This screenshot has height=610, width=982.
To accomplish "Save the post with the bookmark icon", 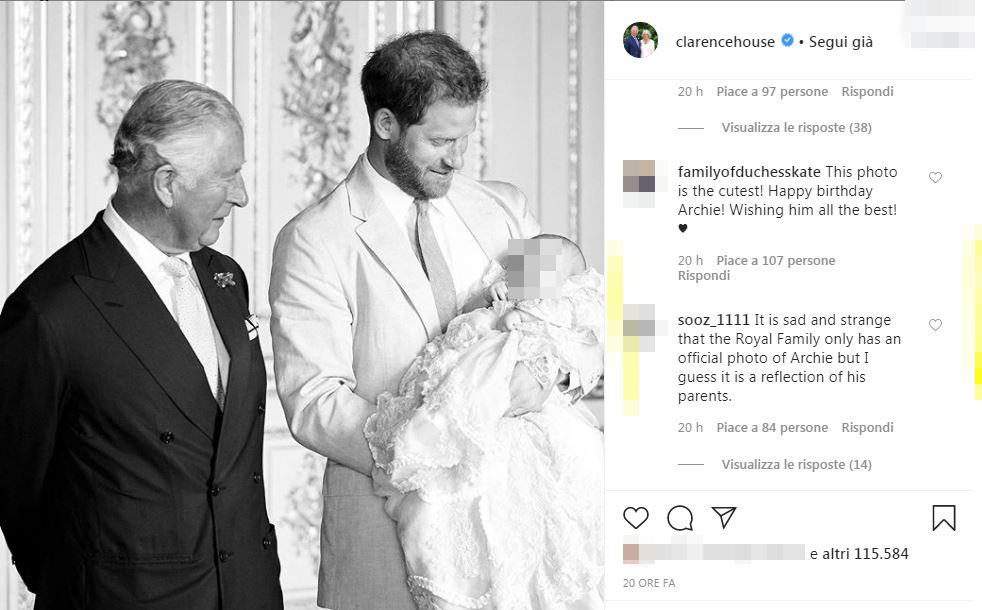I will pyautogui.click(x=943, y=517).
